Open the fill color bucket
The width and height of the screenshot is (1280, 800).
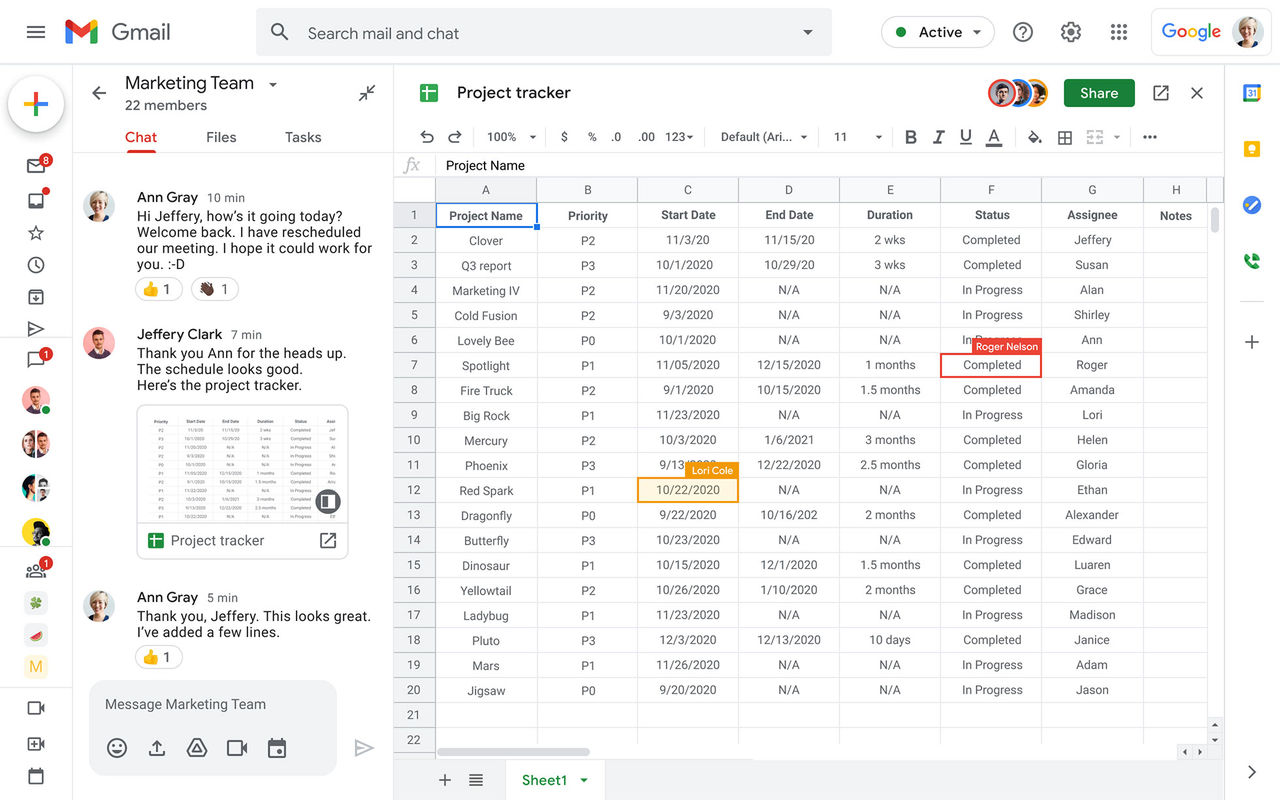1035,137
